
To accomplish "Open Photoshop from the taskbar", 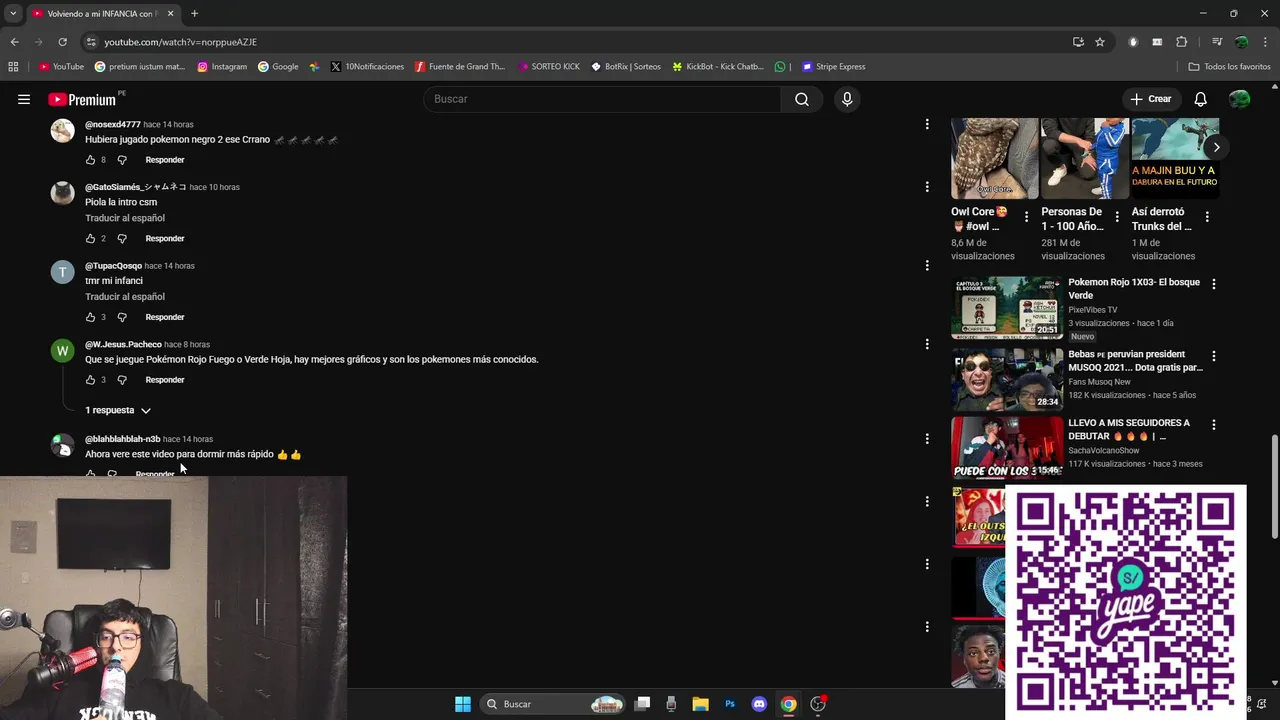I will coord(730,704).
